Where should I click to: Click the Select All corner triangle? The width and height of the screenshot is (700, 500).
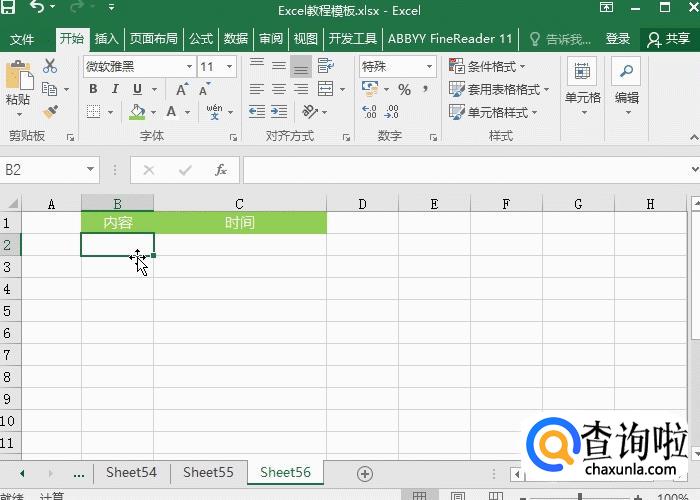tap(12, 204)
